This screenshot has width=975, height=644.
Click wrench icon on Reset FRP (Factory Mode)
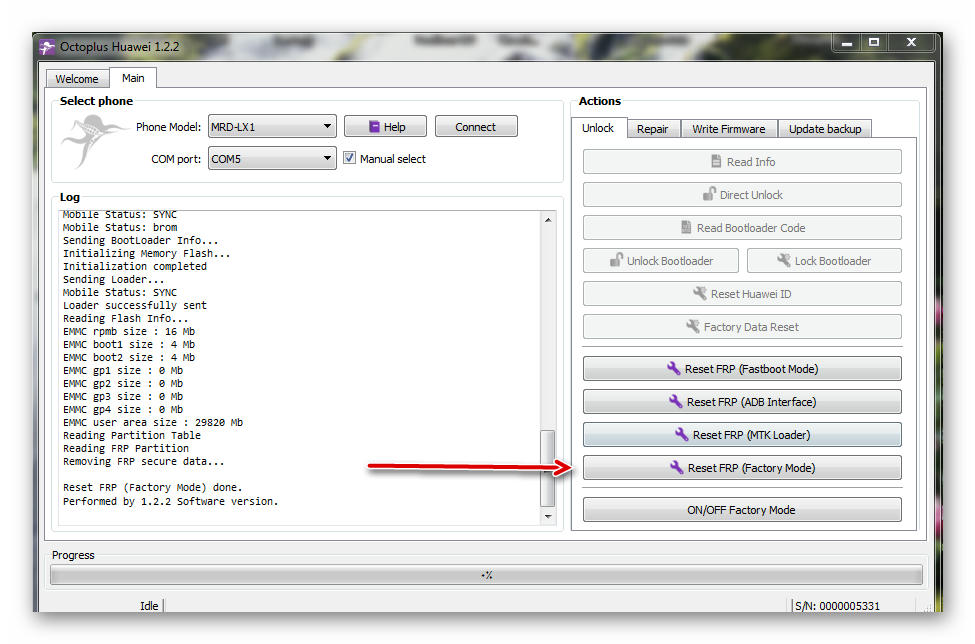677,467
